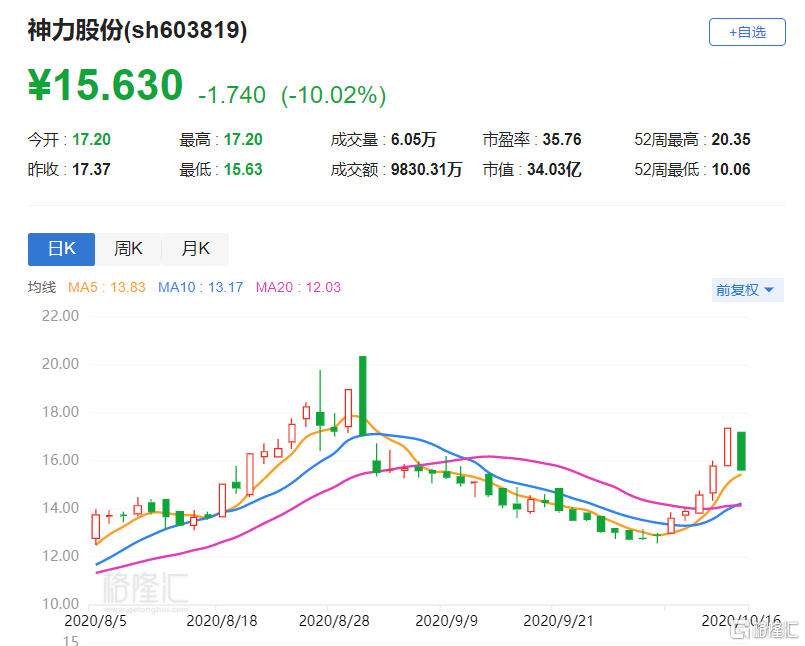Switch to the 周K weekly chart tab
This screenshot has height=646, width=805.
tap(128, 249)
